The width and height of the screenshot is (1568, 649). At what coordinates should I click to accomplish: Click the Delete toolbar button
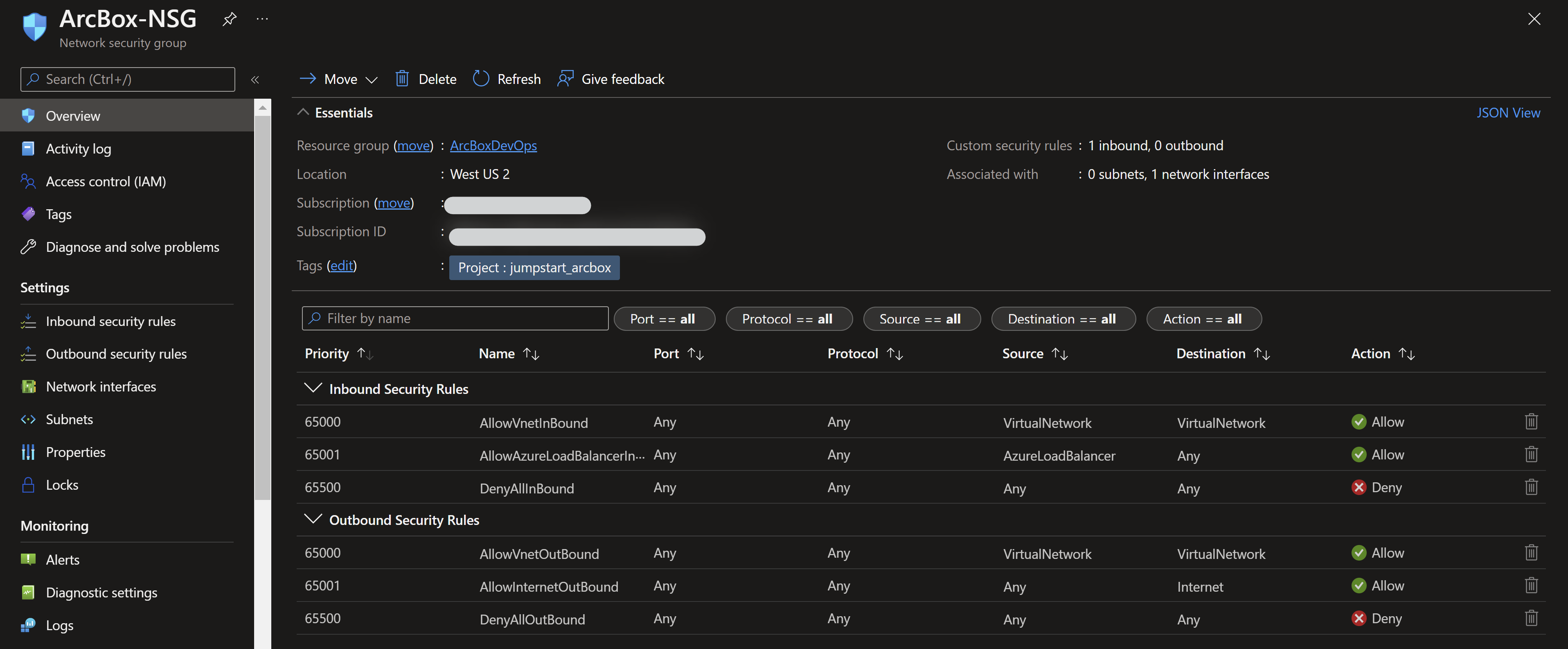point(426,79)
